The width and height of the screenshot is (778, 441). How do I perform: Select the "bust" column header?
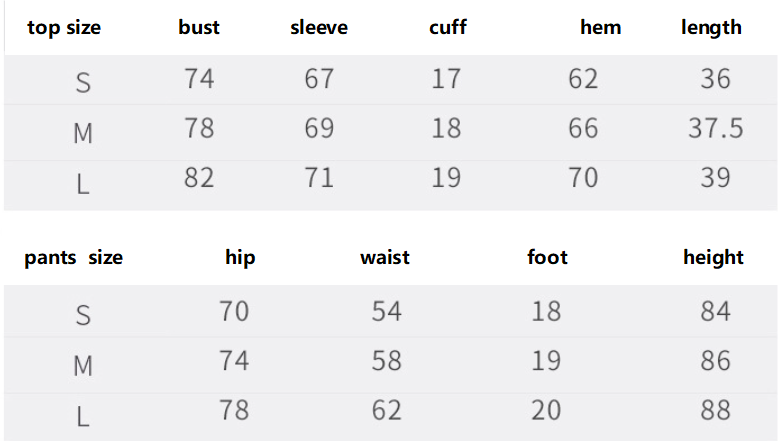[199, 28]
